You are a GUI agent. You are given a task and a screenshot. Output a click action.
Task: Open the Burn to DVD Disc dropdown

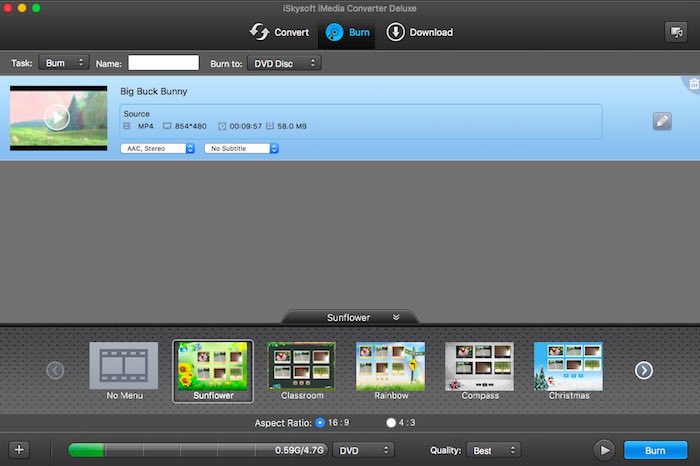(x=283, y=63)
